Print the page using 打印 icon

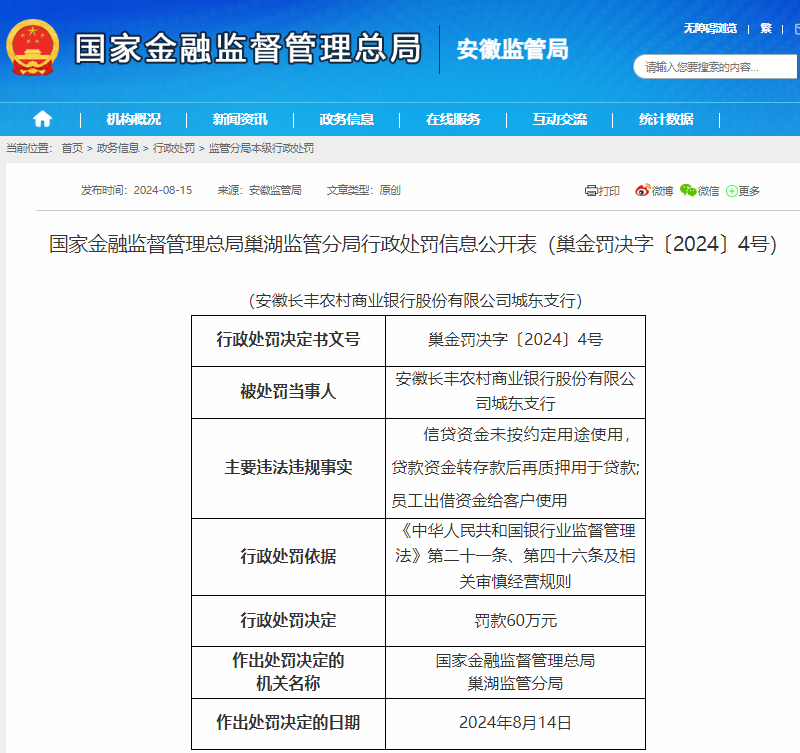click(603, 191)
